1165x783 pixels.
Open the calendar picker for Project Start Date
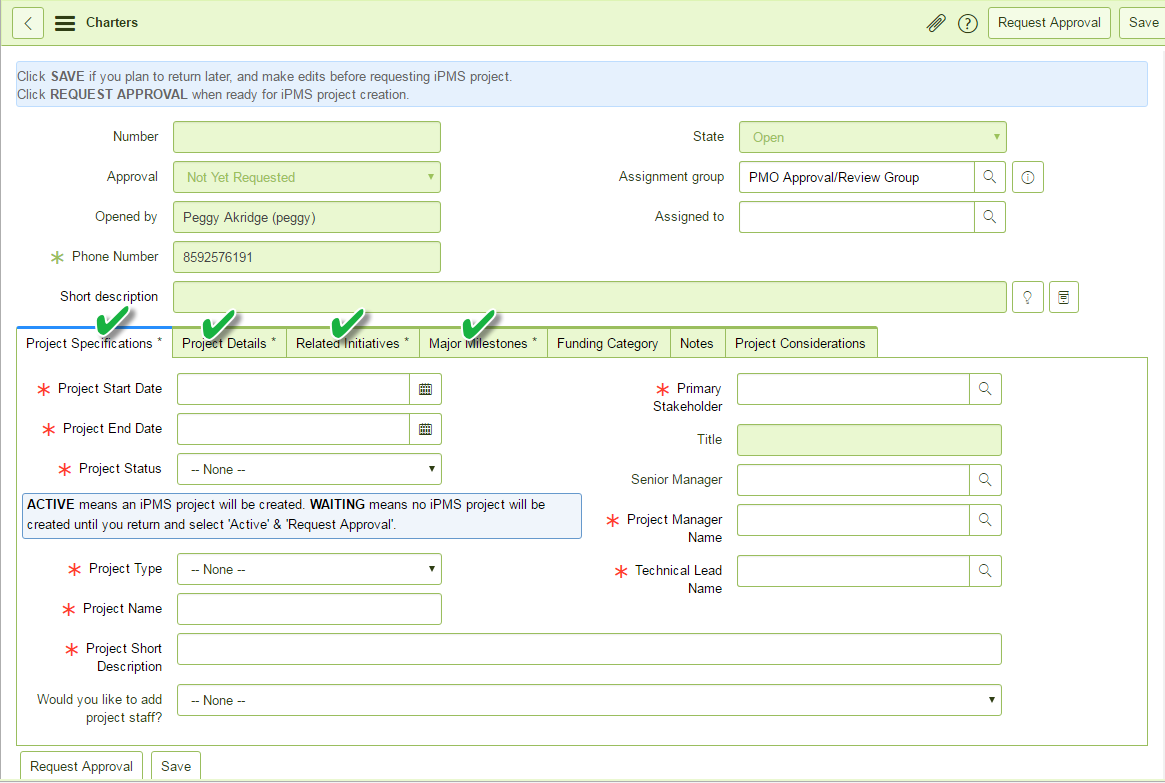(x=425, y=388)
